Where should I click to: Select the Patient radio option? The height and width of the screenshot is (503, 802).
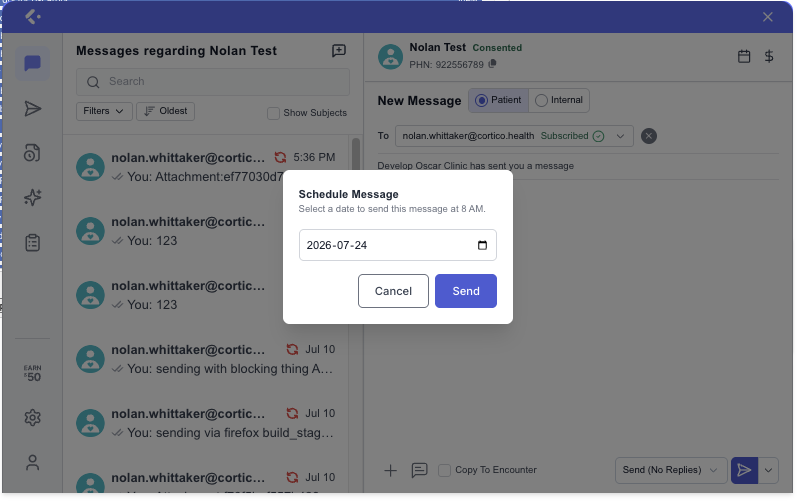point(498,100)
